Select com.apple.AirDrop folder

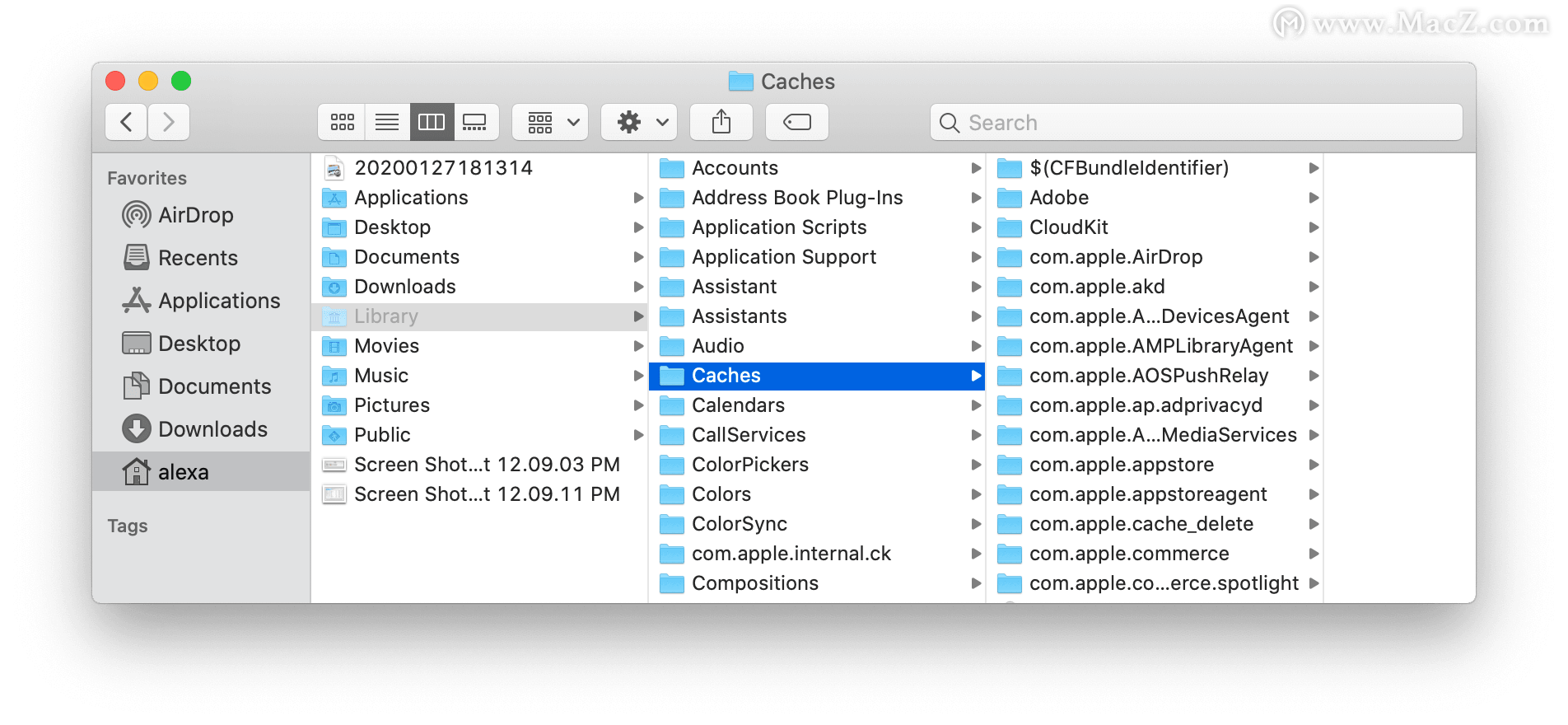[1155, 257]
